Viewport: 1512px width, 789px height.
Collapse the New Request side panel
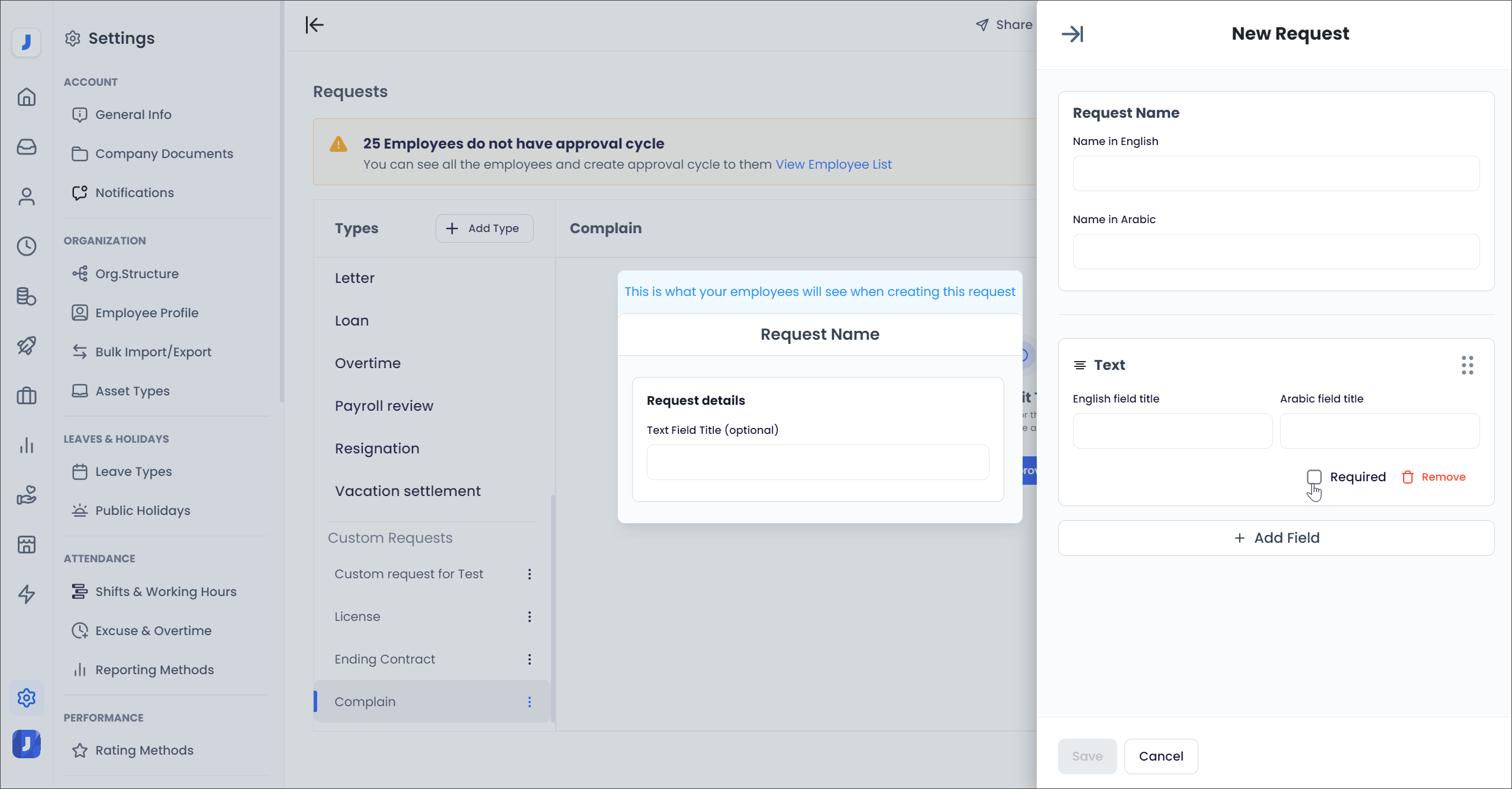pyautogui.click(x=1073, y=34)
